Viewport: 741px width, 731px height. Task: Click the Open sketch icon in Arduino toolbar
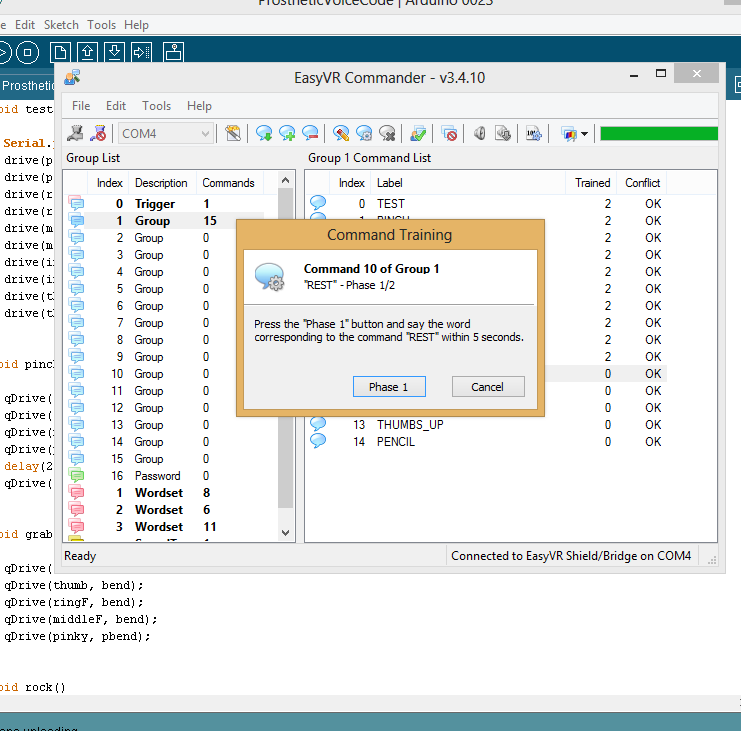[87, 52]
